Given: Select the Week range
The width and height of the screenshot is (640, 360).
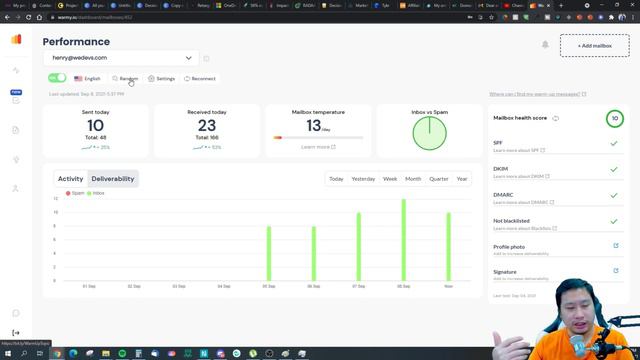Looking at the screenshot, I should pyautogui.click(x=390, y=179).
